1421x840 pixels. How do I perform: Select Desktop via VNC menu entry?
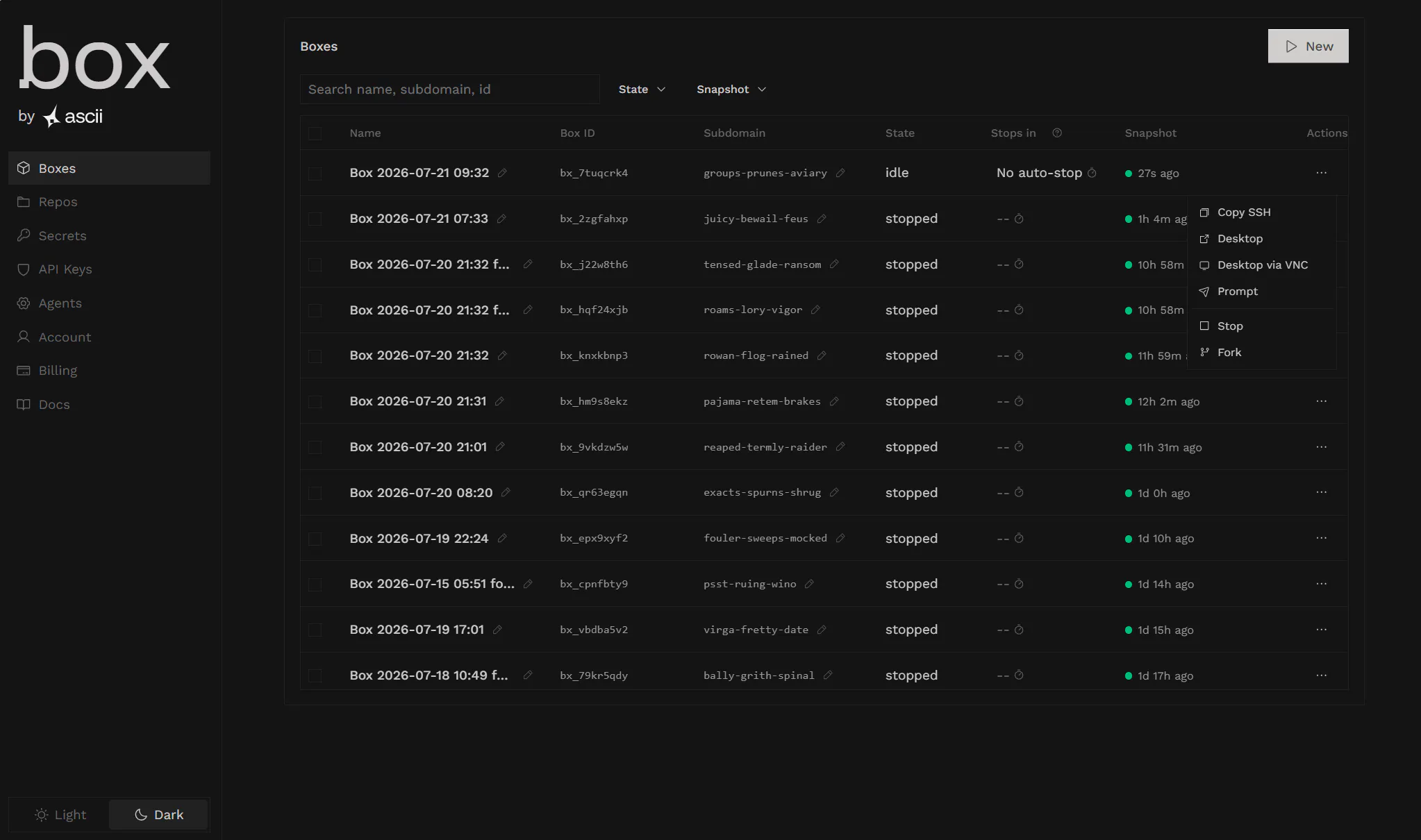pos(1262,265)
